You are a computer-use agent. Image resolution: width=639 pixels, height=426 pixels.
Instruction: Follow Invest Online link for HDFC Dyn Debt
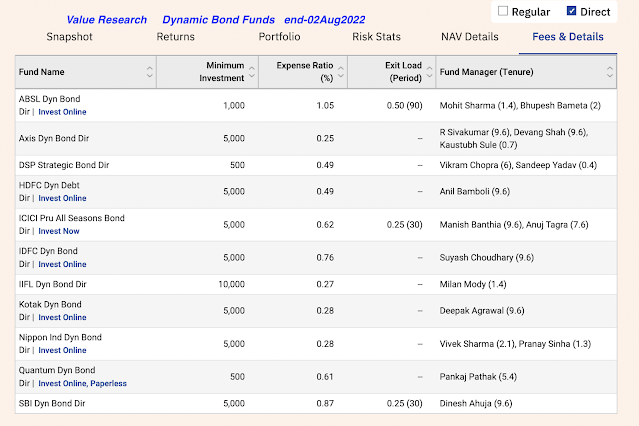62,198
